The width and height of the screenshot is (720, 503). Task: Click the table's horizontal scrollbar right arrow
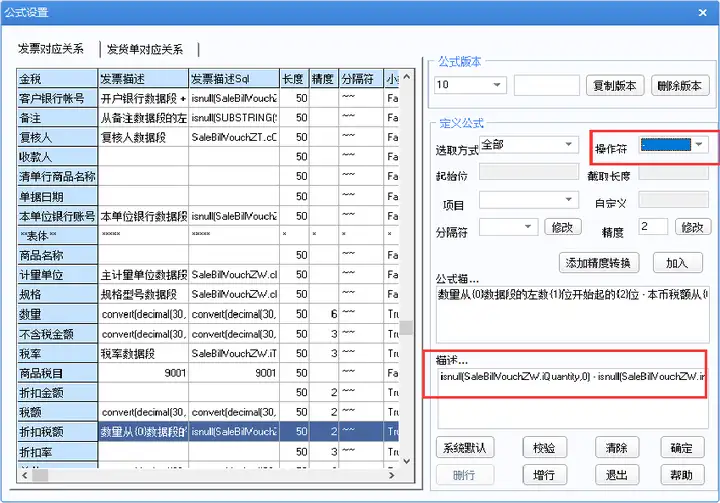coord(391,475)
